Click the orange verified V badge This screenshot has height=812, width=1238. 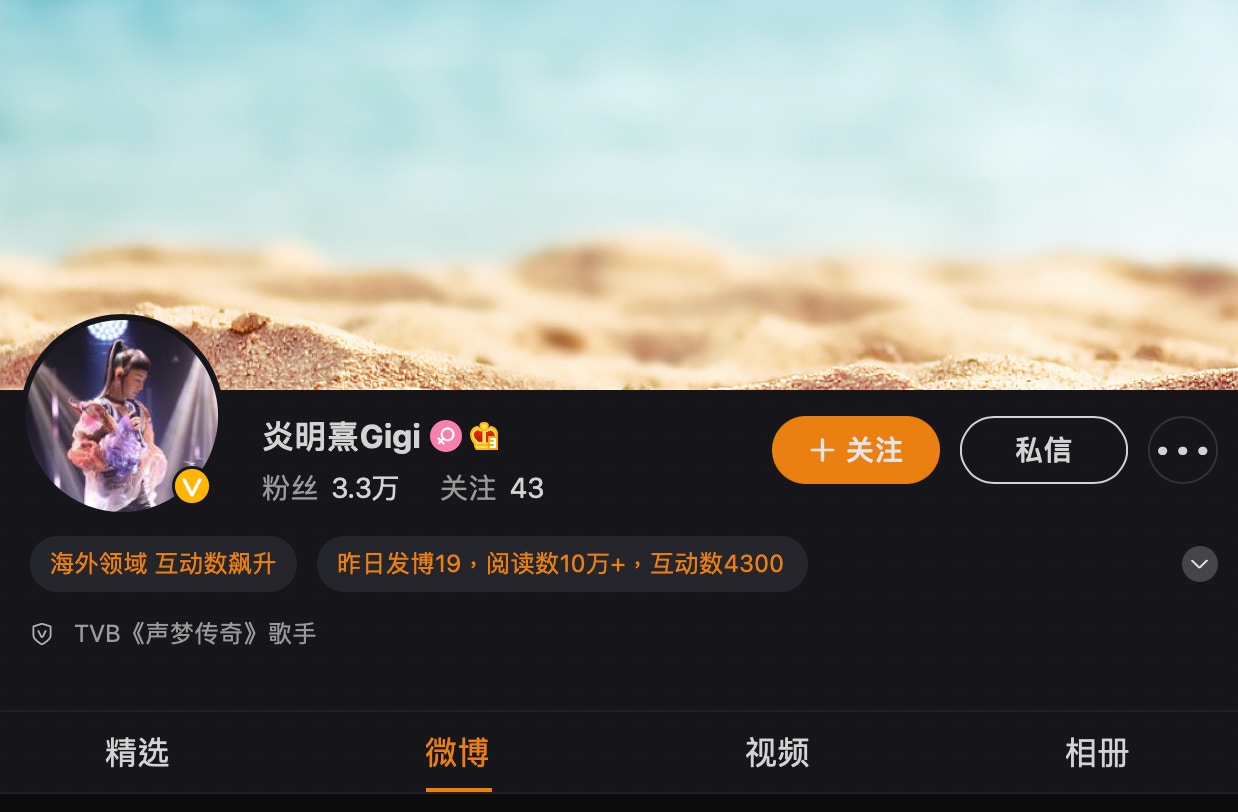[x=192, y=486]
